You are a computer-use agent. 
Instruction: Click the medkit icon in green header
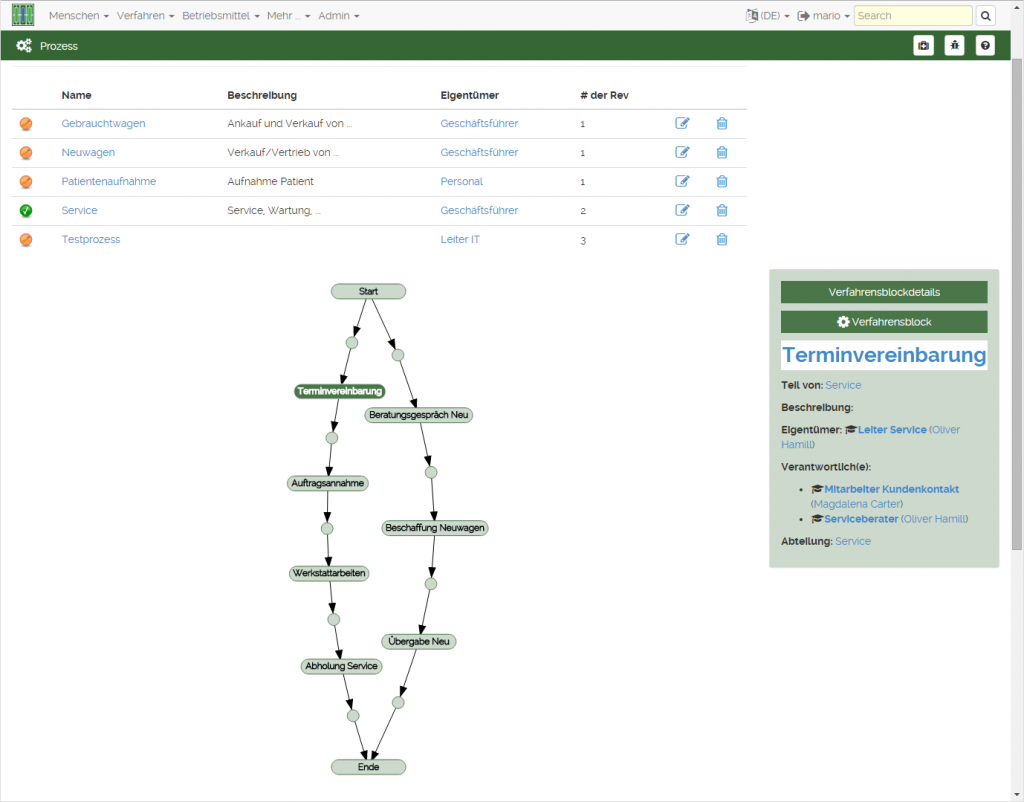click(x=923, y=46)
